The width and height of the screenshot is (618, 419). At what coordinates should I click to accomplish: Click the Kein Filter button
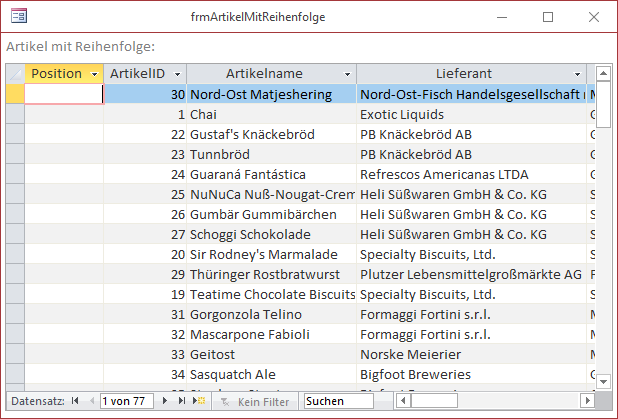[x=255, y=402]
